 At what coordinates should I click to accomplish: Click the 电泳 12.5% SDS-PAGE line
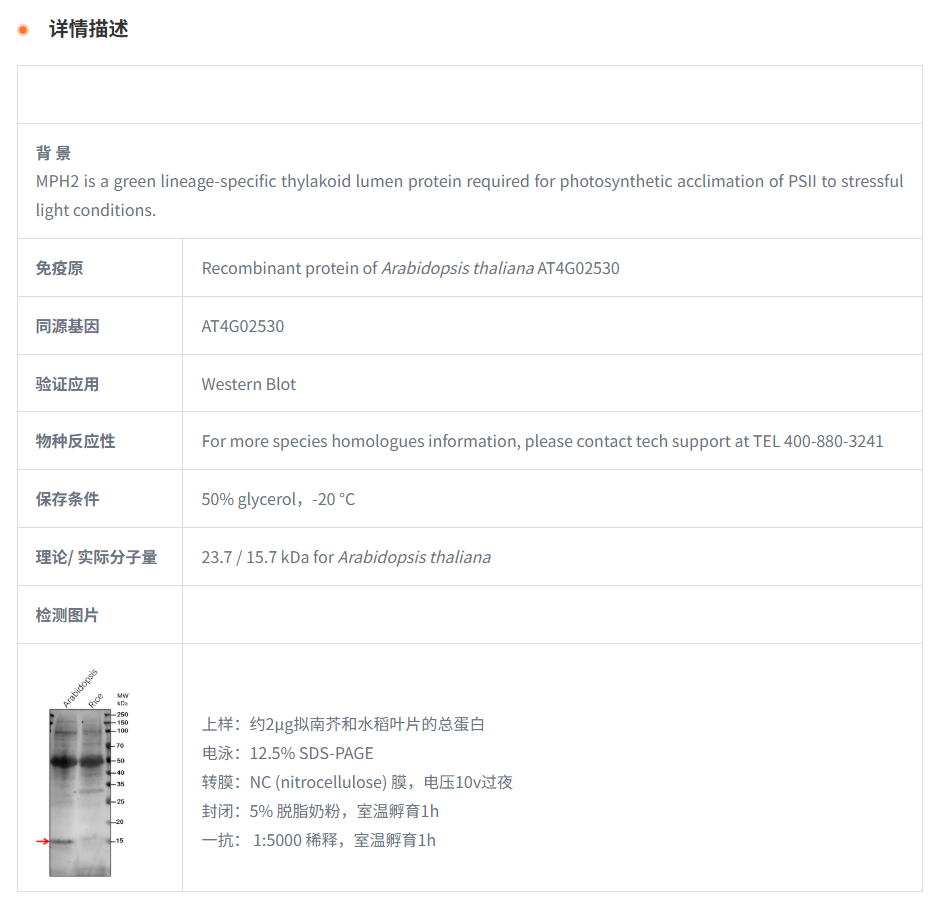pos(287,753)
